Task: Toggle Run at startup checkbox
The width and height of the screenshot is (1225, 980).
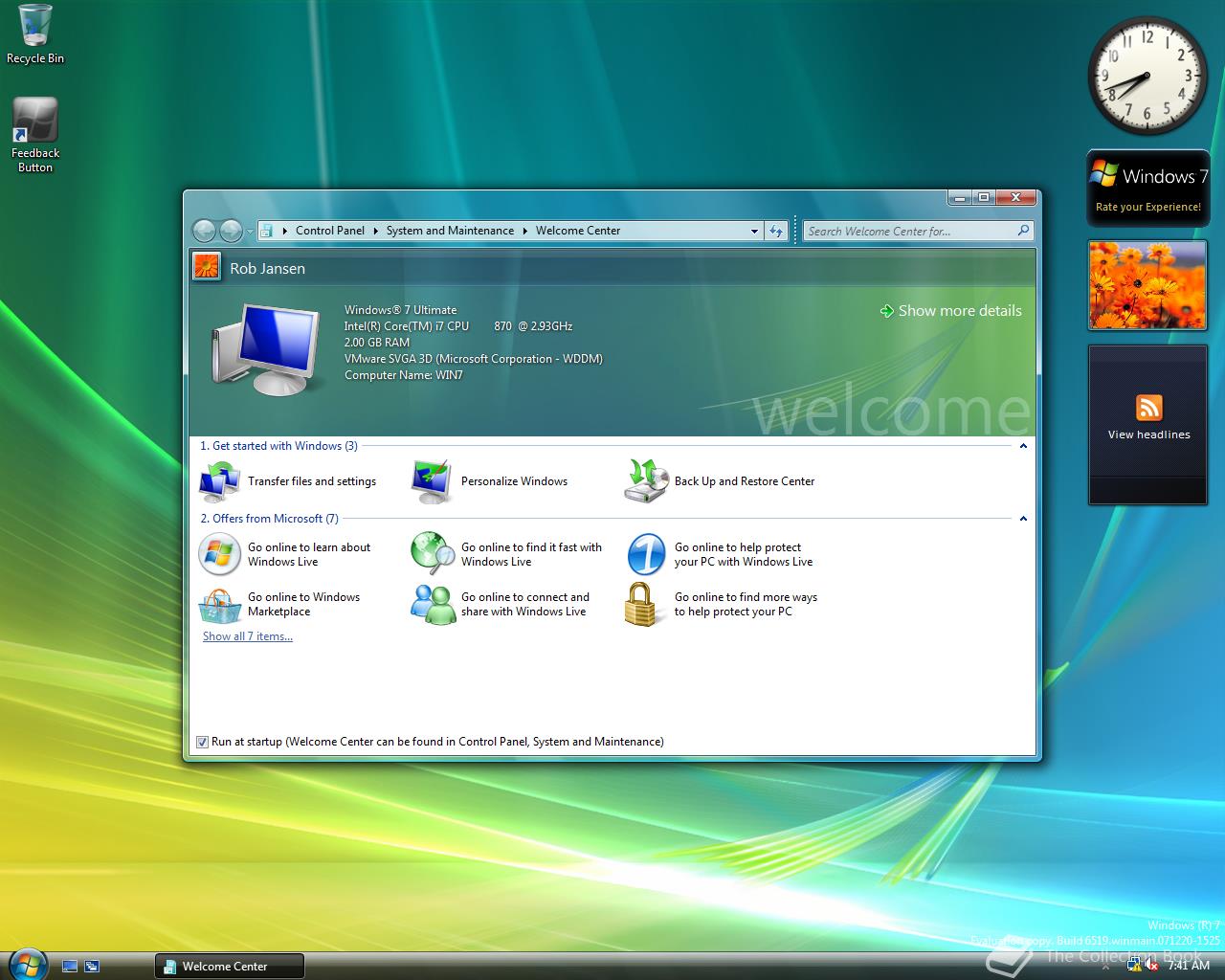Action: 202,742
